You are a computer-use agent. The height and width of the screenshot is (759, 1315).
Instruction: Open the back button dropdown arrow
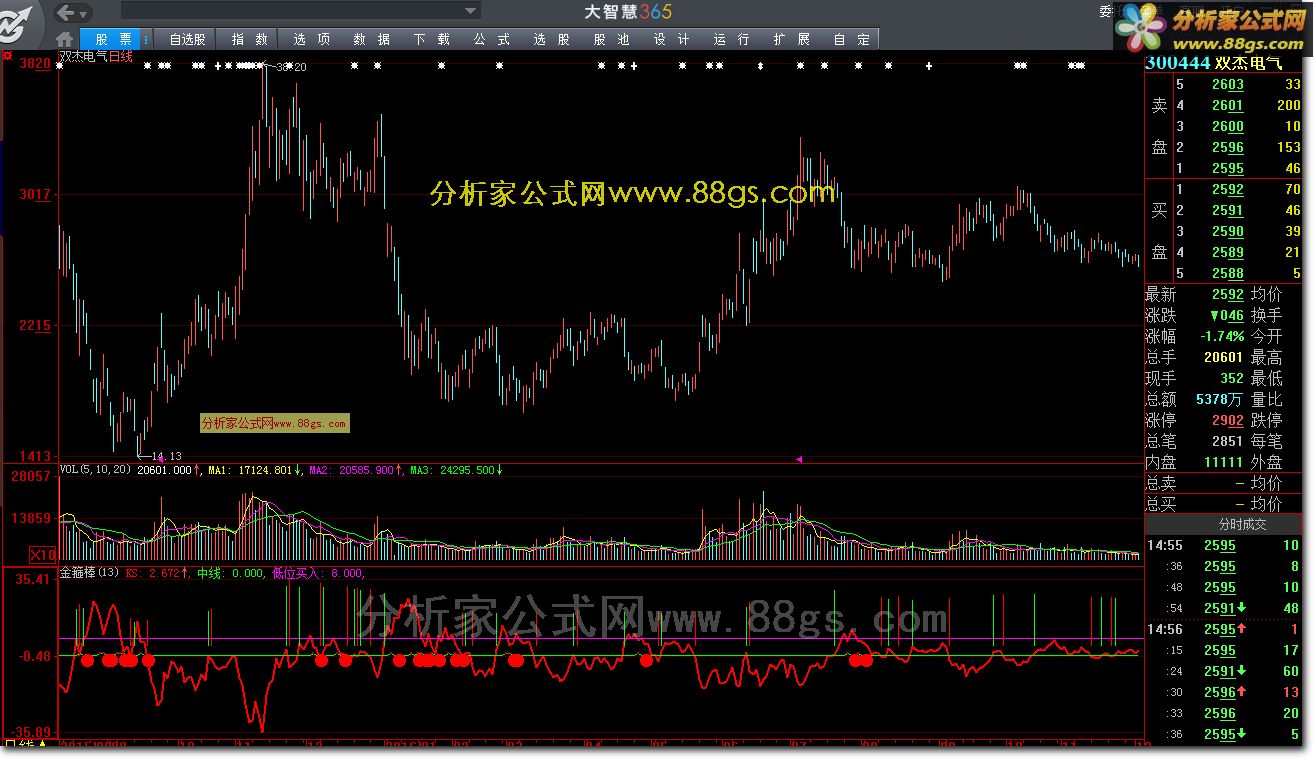click(85, 13)
